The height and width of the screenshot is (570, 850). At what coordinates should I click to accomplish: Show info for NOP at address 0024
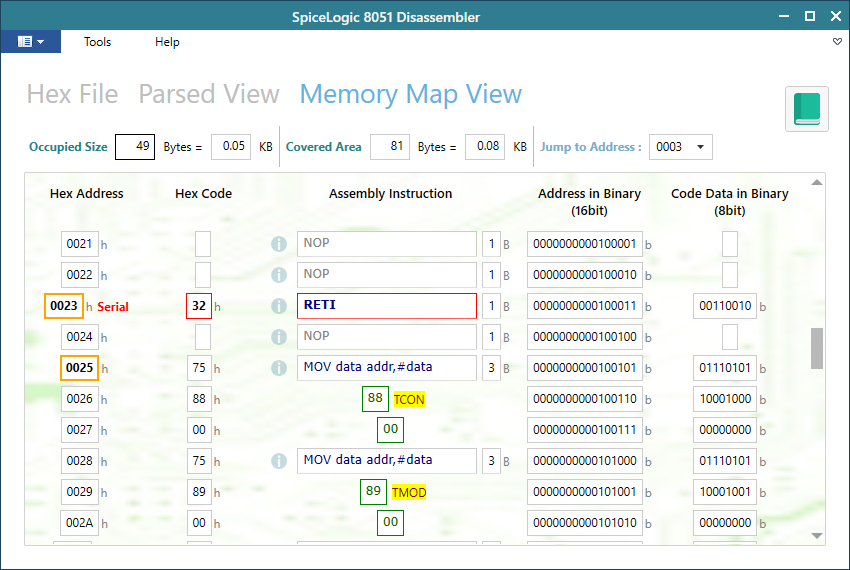click(279, 337)
